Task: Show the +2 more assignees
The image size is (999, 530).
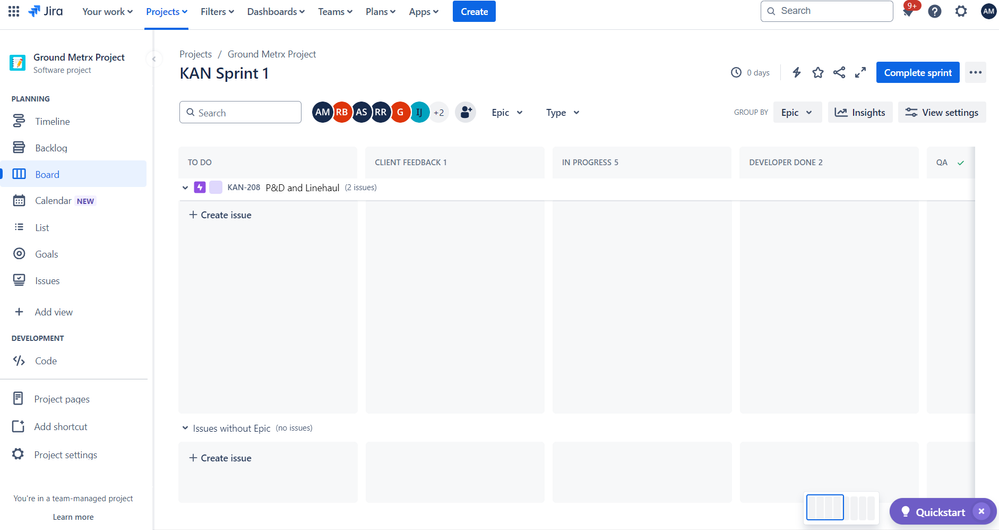Action: tap(439, 112)
